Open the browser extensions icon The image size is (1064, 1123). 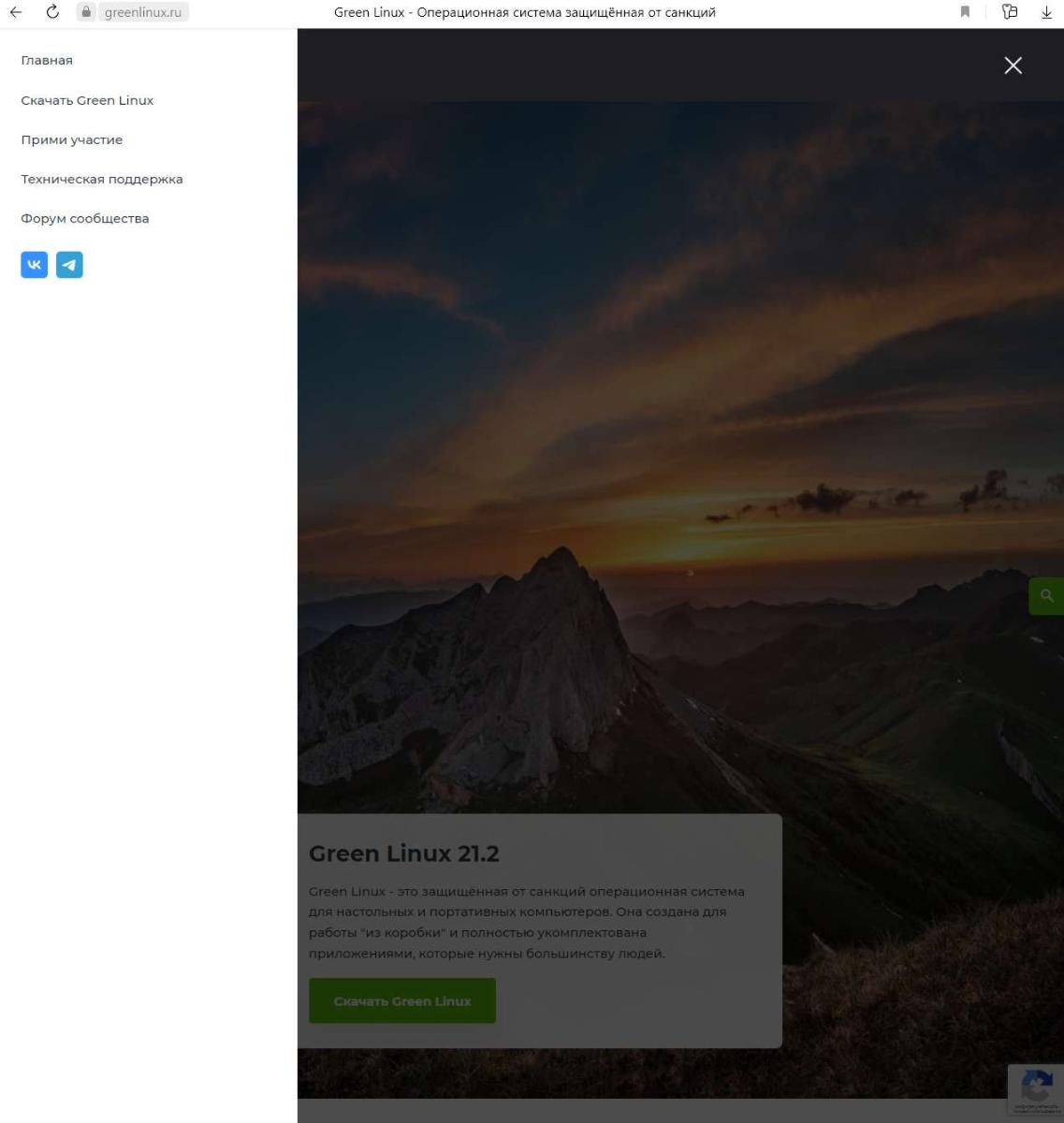coord(1010,12)
